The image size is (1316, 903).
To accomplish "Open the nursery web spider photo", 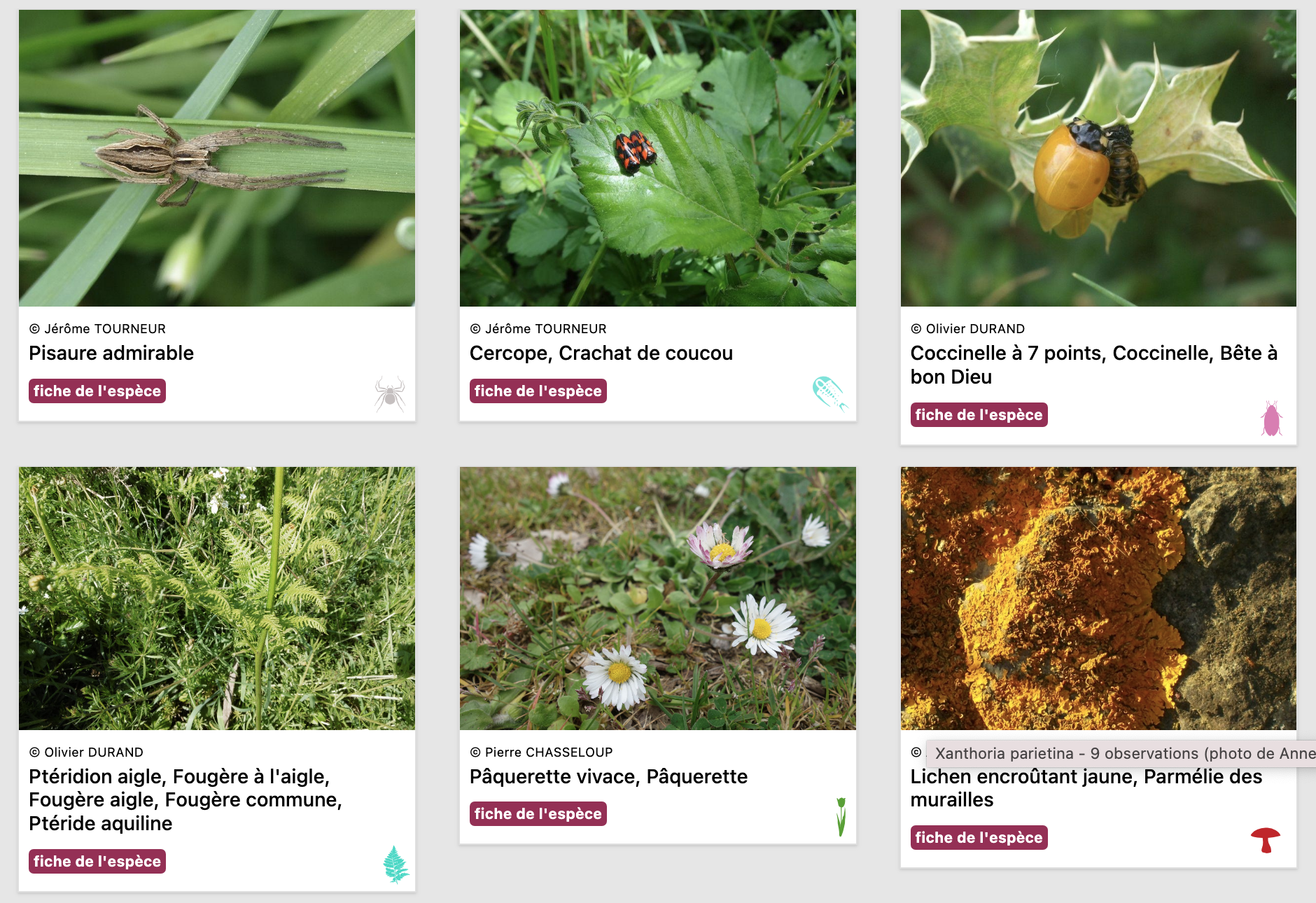I will tap(217, 158).
